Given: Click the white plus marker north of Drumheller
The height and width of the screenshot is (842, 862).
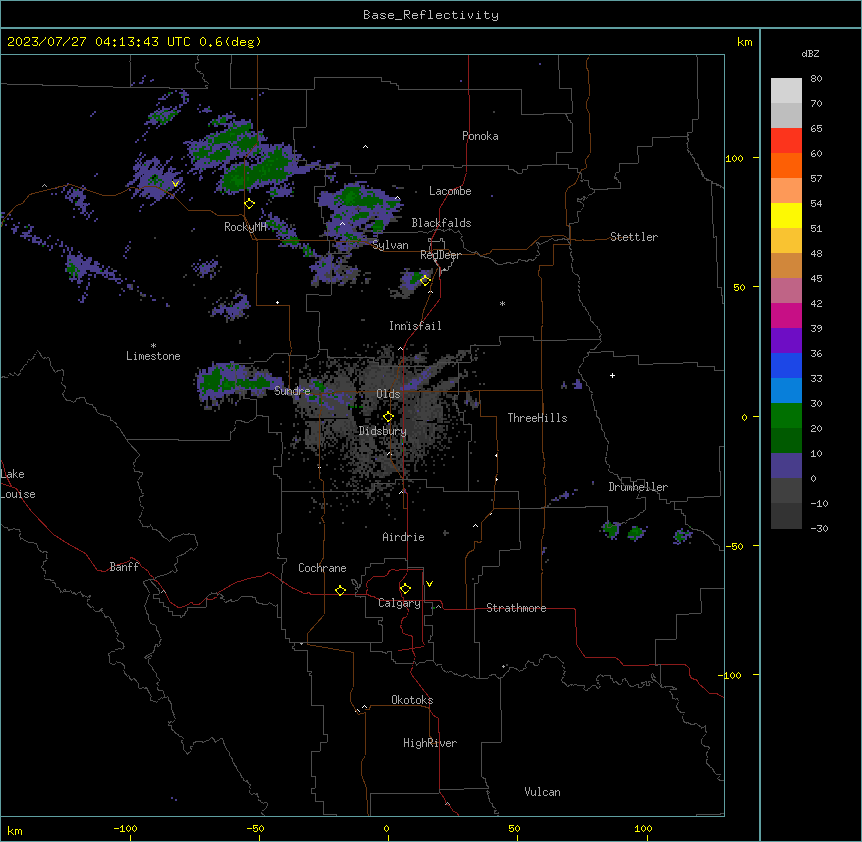Looking at the screenshot, I should coord(612,375).
